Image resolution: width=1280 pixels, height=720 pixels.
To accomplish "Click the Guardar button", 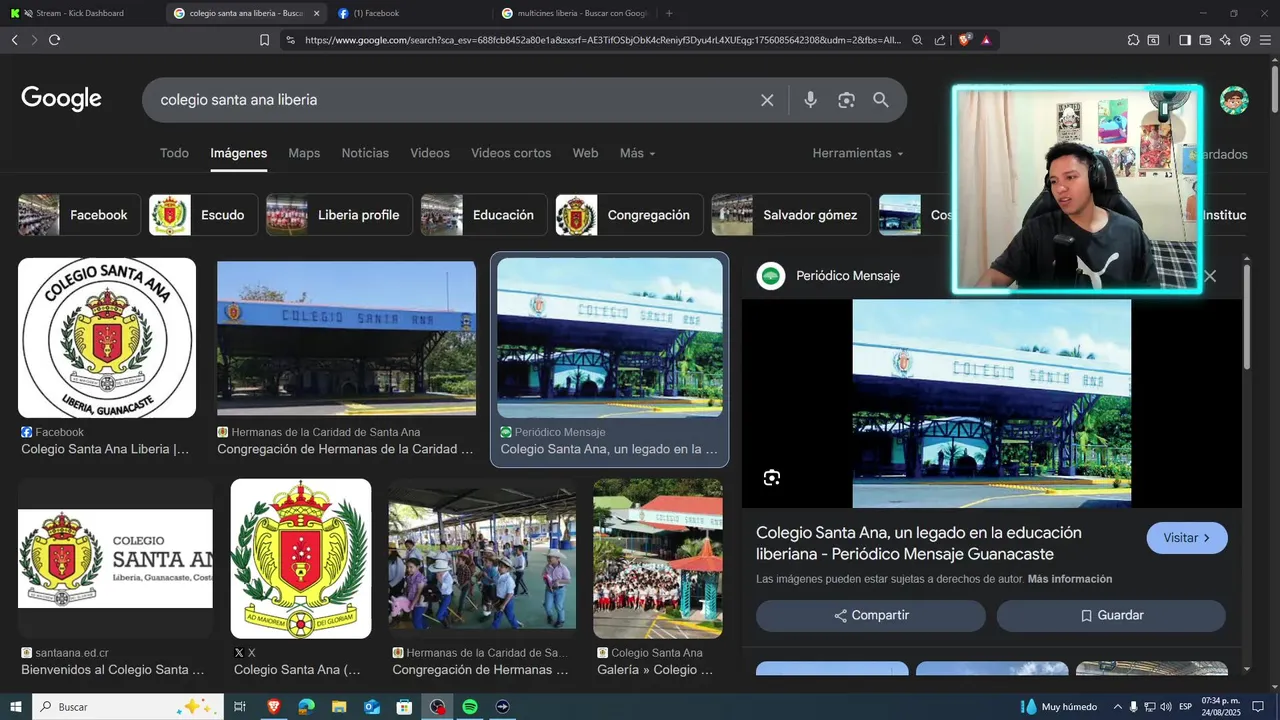I will point(1111,616).
